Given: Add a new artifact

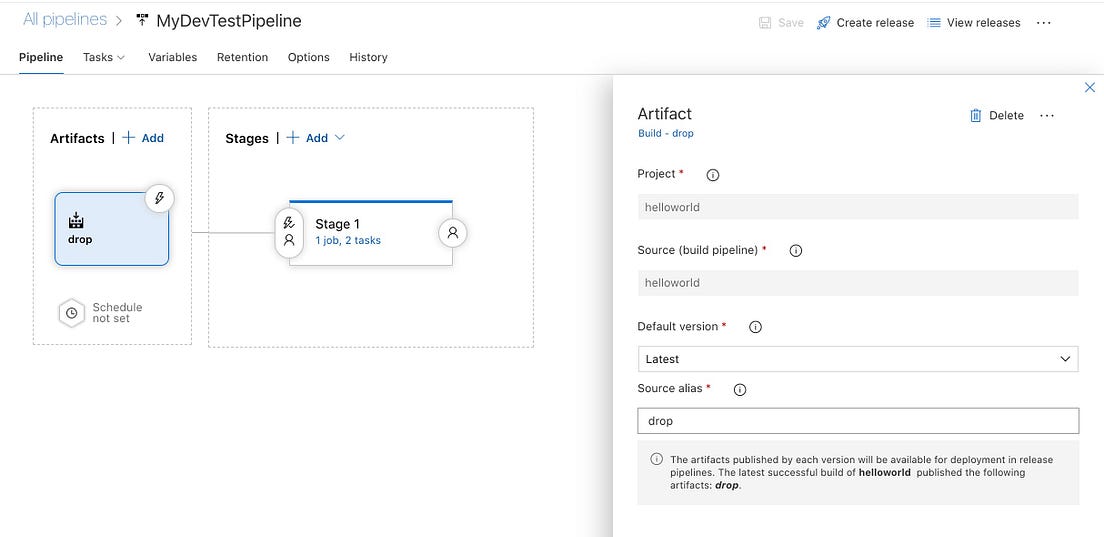Looking at the screenshot, I should click(143, 138).
